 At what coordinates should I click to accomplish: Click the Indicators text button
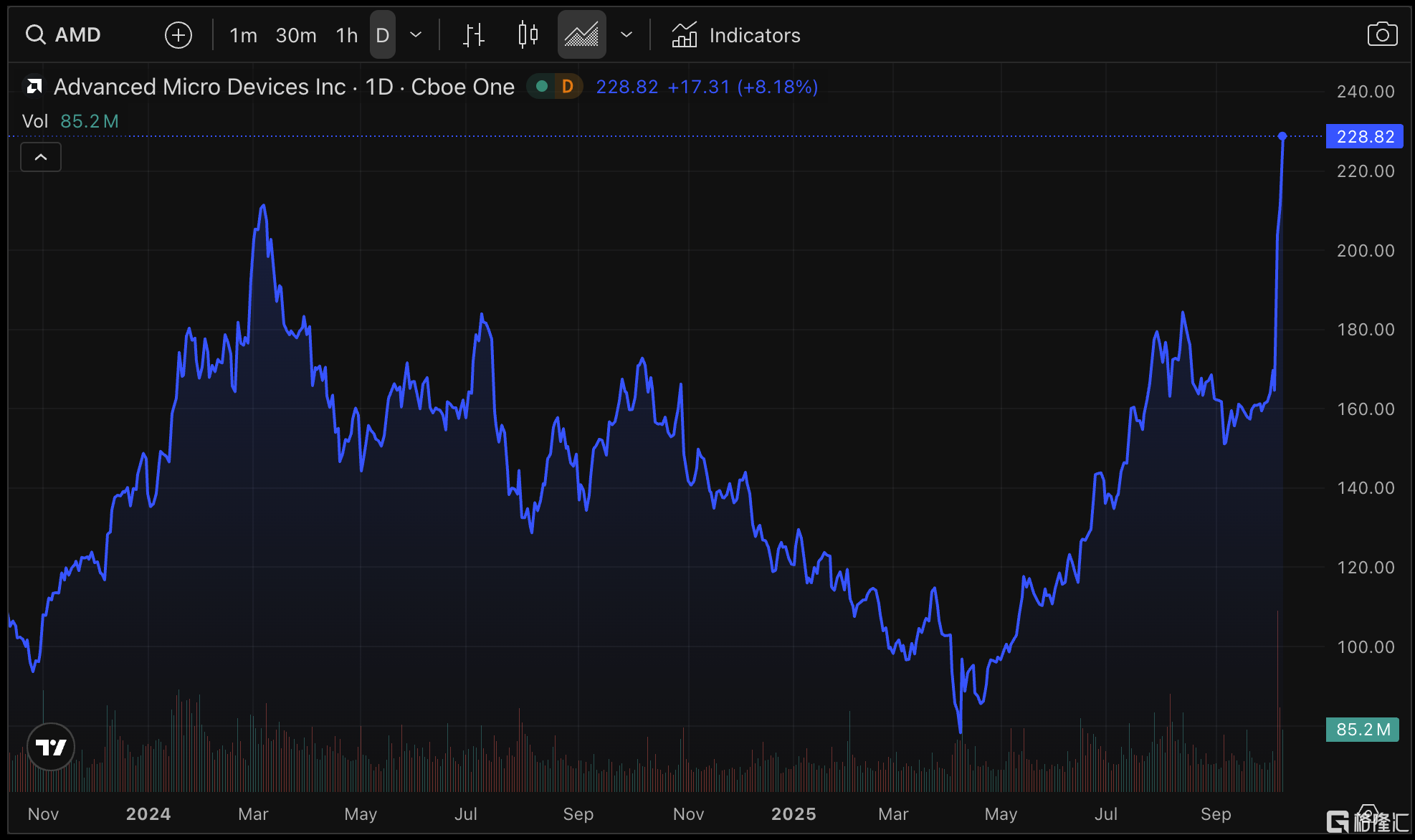click(x=754, y=35)
